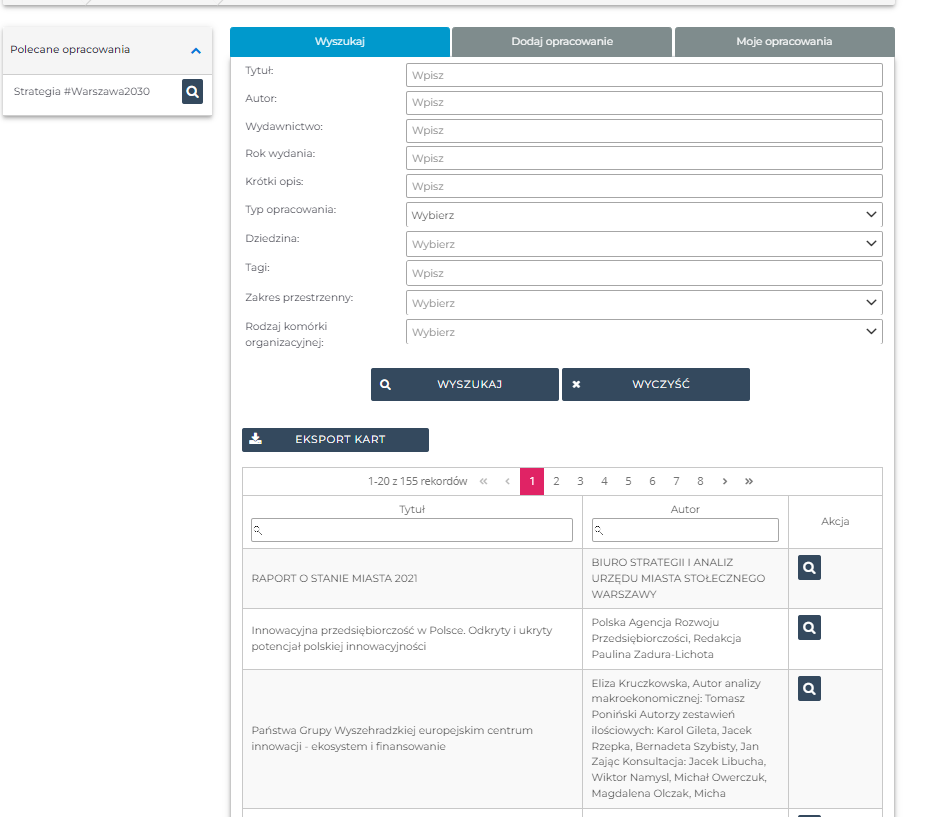View record Innowacyjna przedsiębiorczość w Polsce
This screenshot has height=817, width=932.
[x=809, y=628]
